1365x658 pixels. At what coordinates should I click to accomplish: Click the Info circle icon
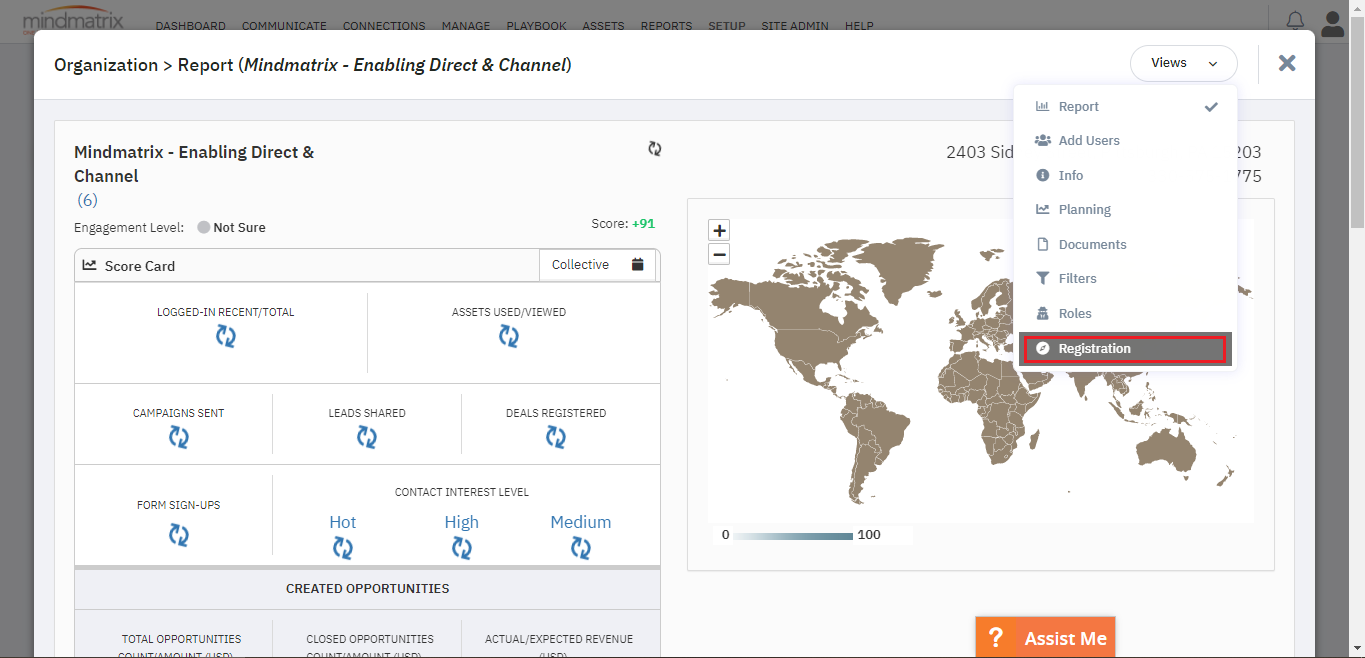pos(1043,175)
